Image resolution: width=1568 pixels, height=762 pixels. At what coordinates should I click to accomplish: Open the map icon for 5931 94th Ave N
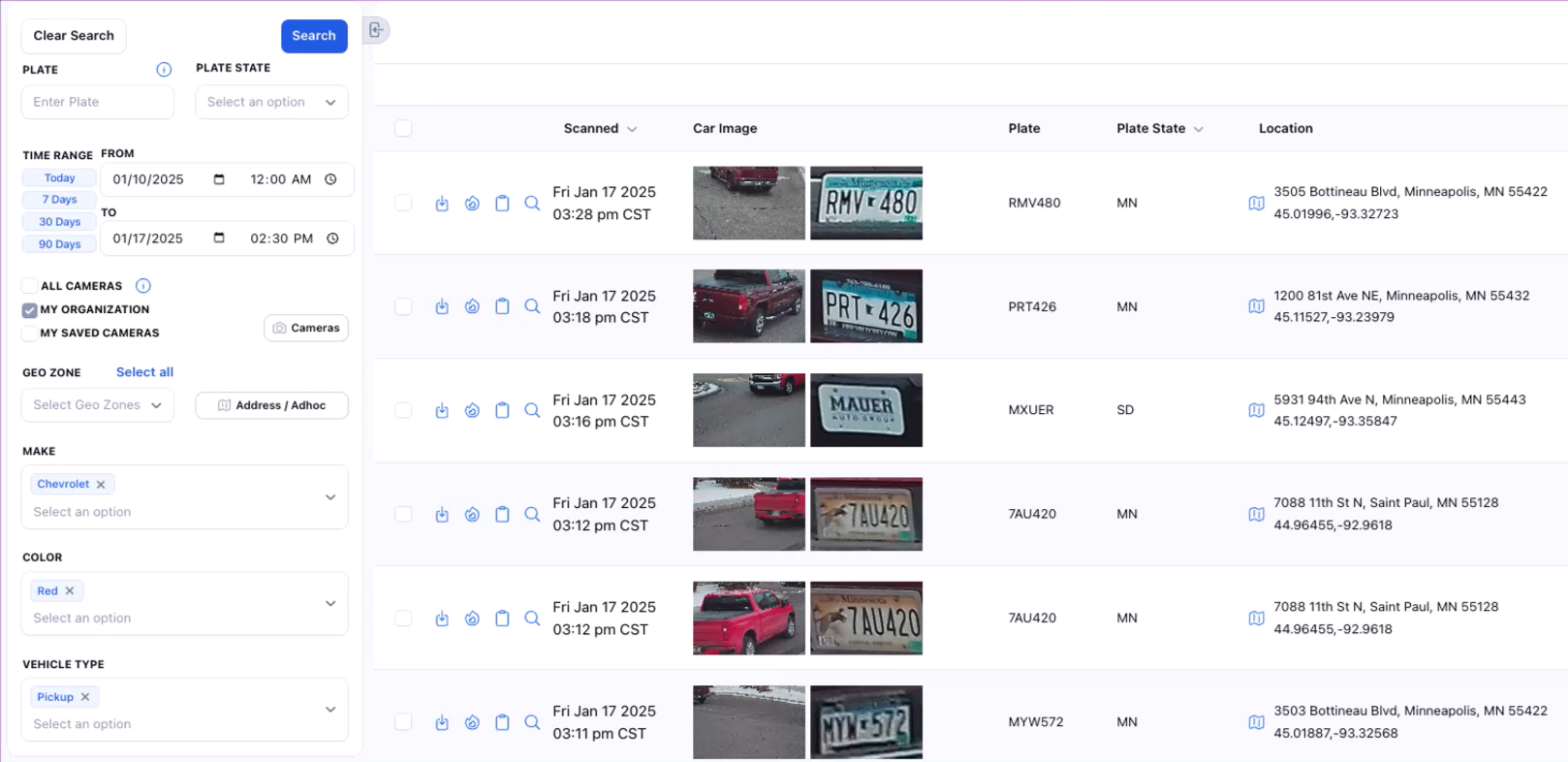point(1256,410)
